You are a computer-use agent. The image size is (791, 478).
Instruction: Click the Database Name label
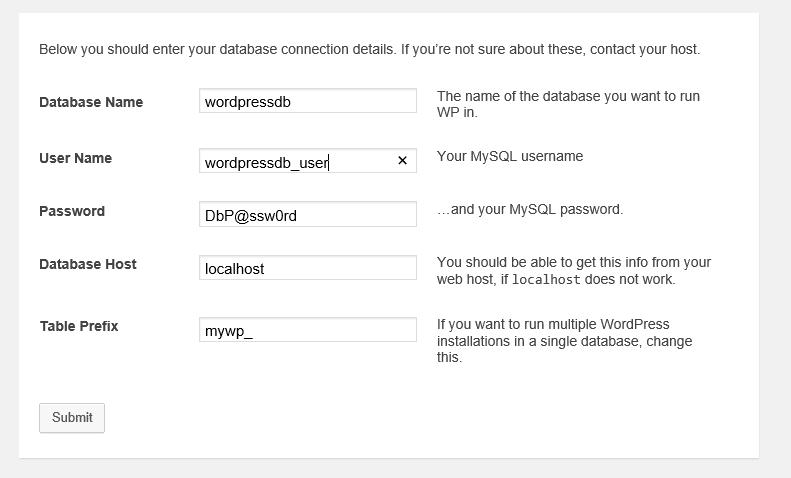tap(91, 102)
